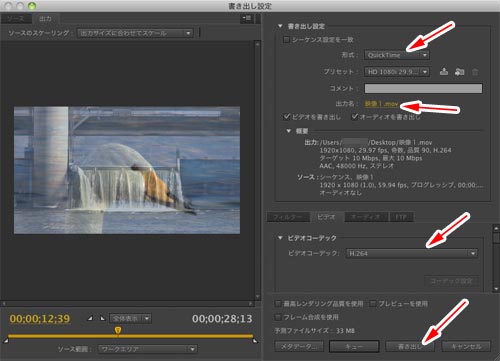The image size is (500, 361).
Task: Click the save preset icon
Action: (444, 71)
